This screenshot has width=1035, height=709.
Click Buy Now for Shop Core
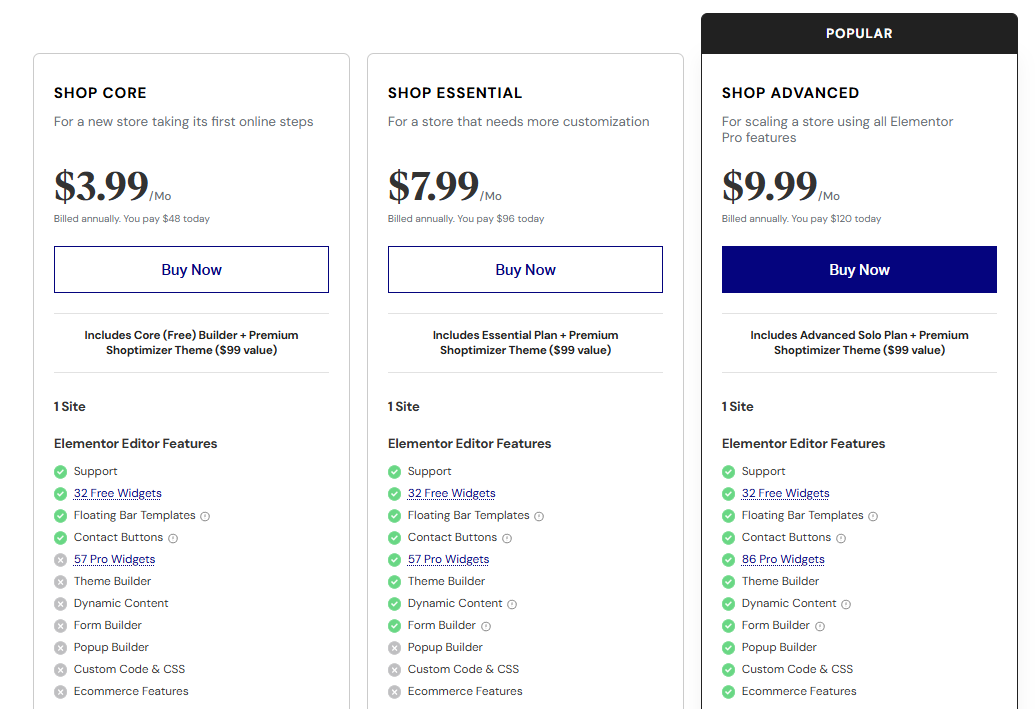click(x=191, y=269)
